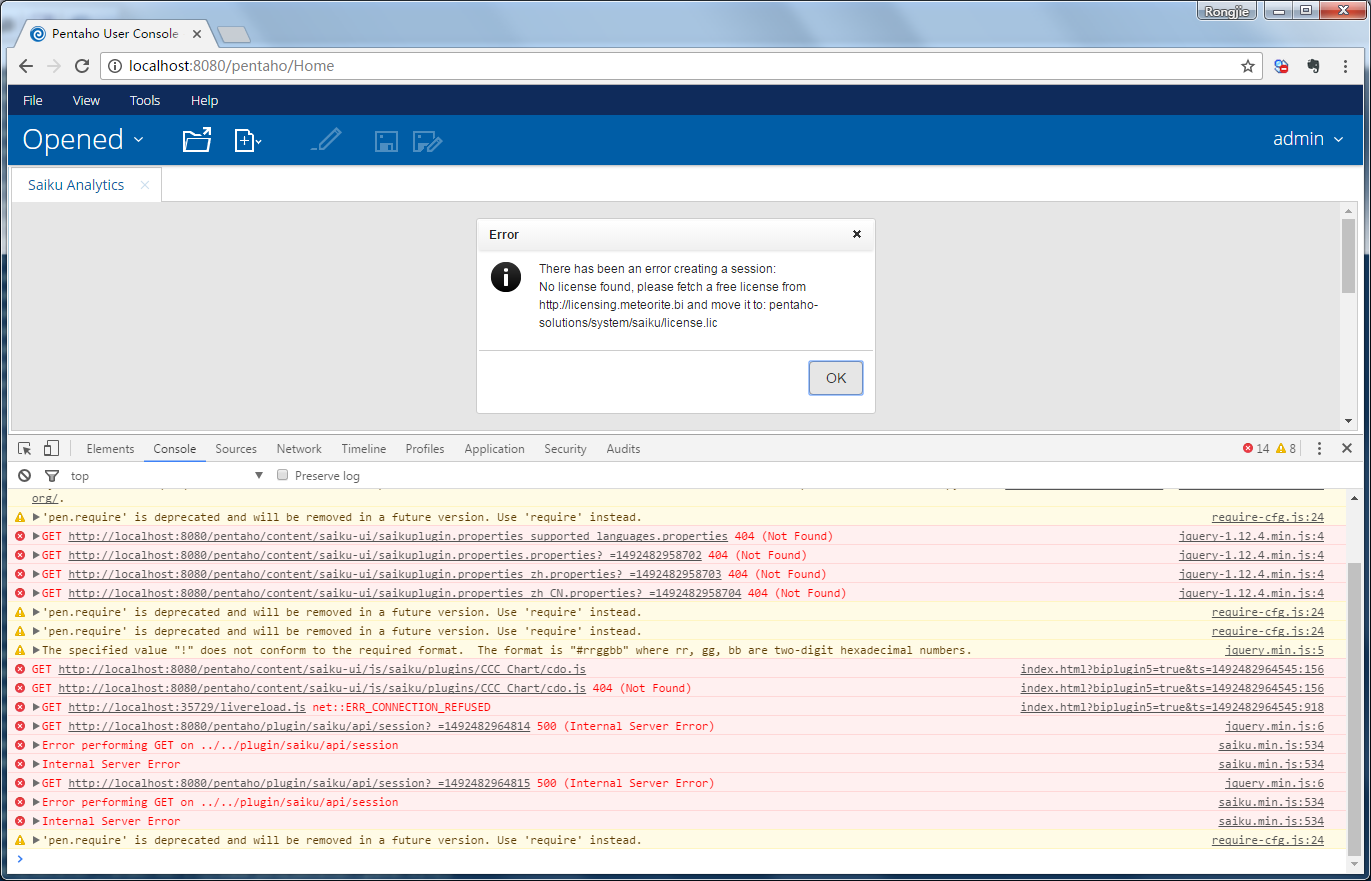Expand the Internal Server Error log entry
Image resolution: width=1371 pixels, height=881 pixels.
click(37, 765)
